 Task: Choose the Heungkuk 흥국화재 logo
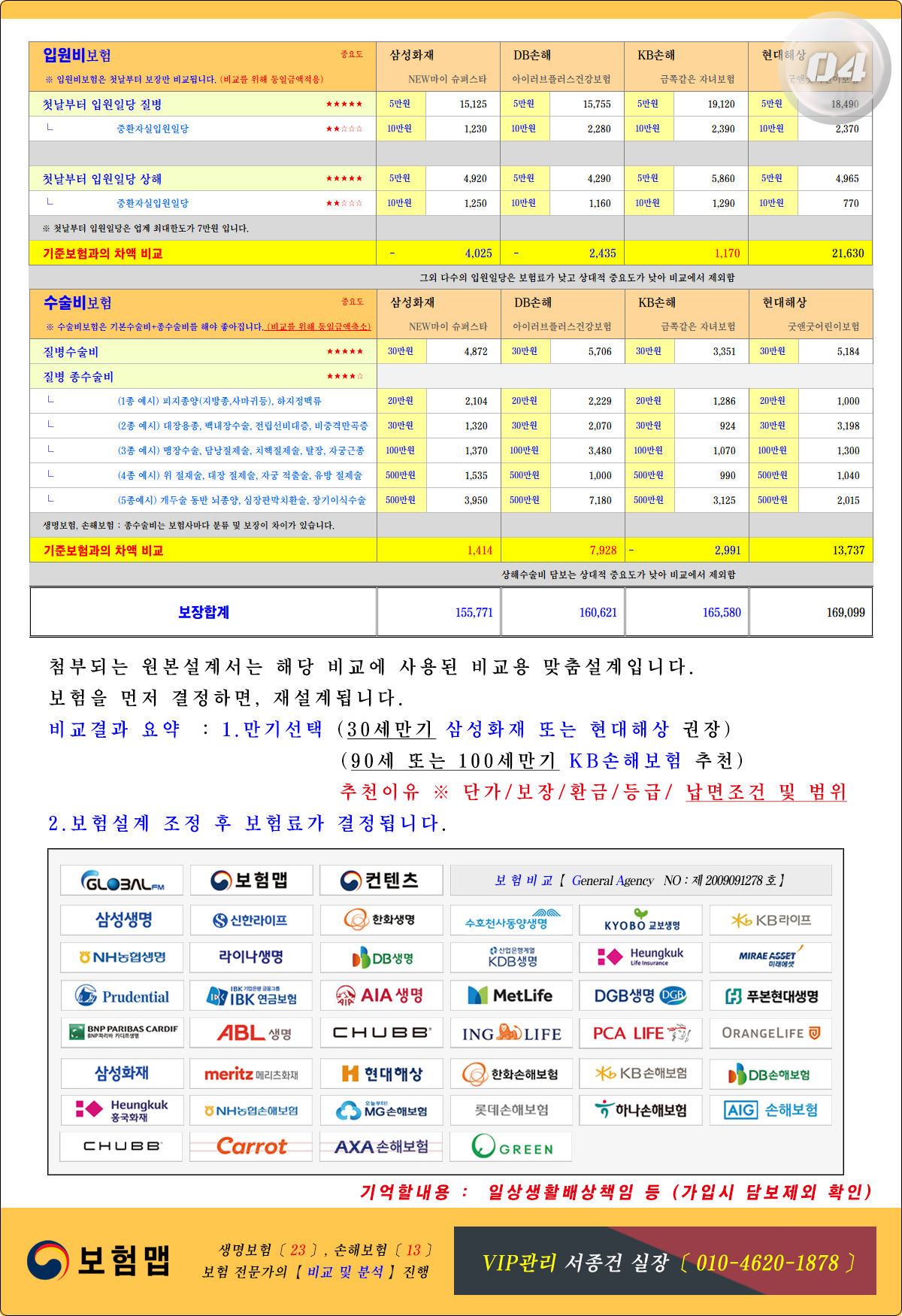pyautogui.click(x=122, y=1110)
